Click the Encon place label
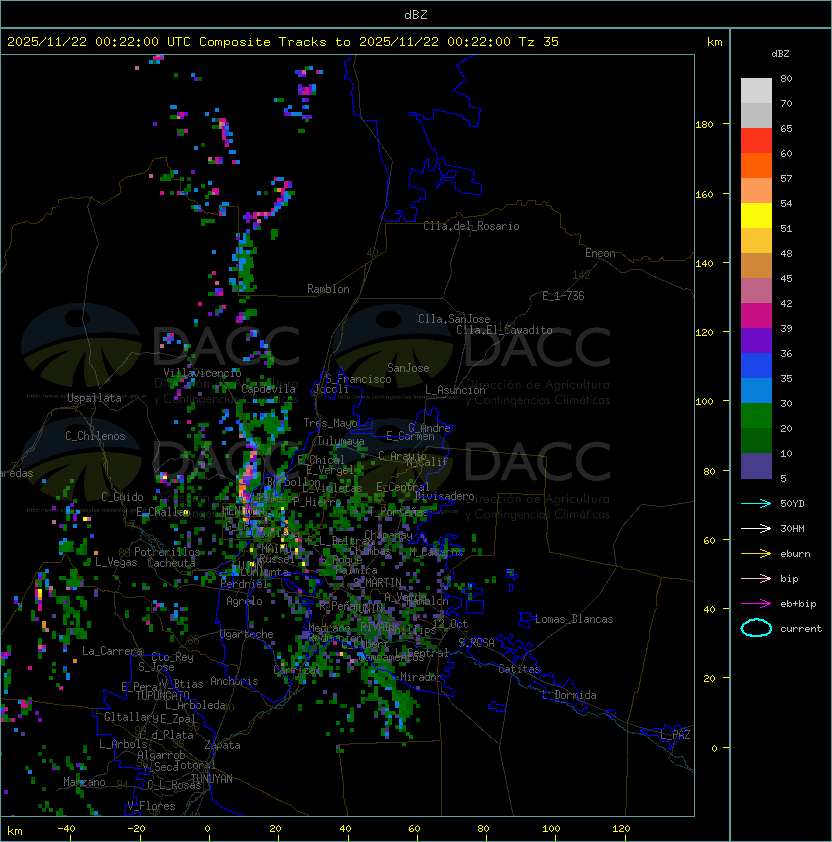The height and width of the screenshot is (842, 832). click(x=600, y=253)
